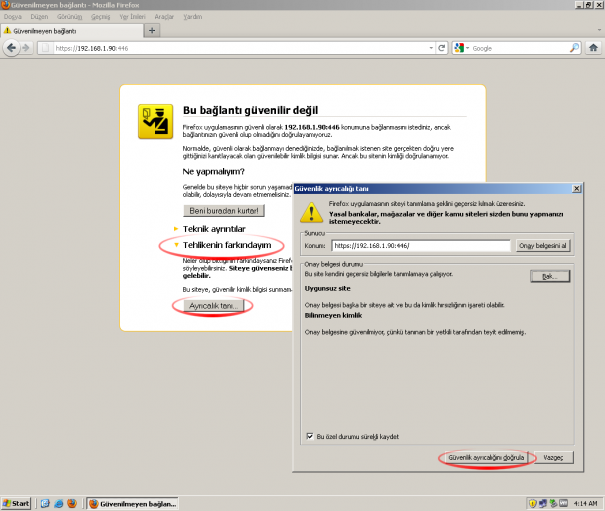Click Güvenlik ayrıcalığını doğrula button

click(486, 458)
